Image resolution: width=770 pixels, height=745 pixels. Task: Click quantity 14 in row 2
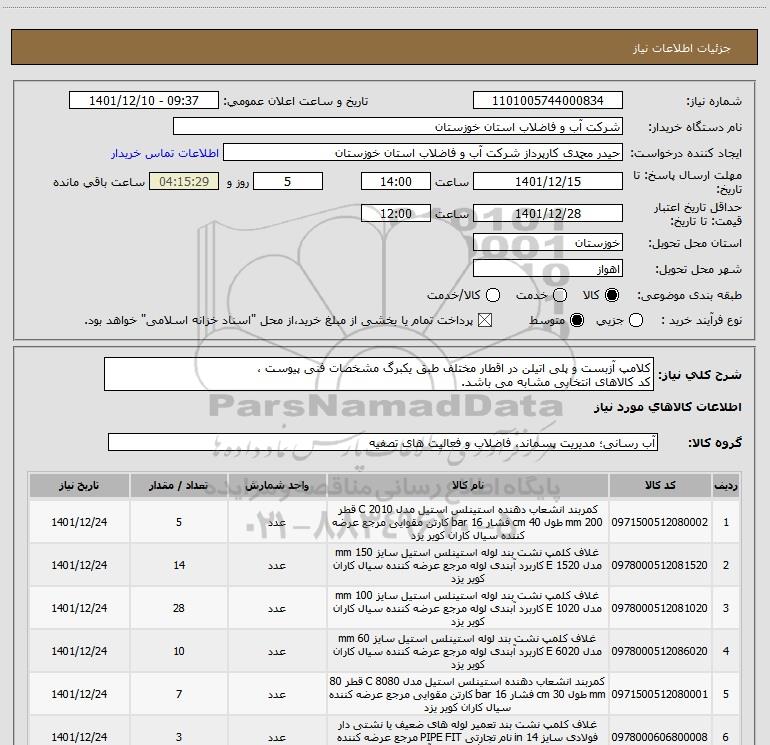[179, 565]
